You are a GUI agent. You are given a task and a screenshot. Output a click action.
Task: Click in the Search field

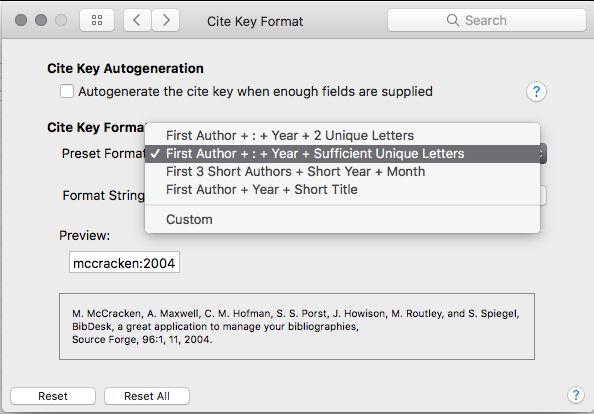pyautogui.click(x=487, y=20)
